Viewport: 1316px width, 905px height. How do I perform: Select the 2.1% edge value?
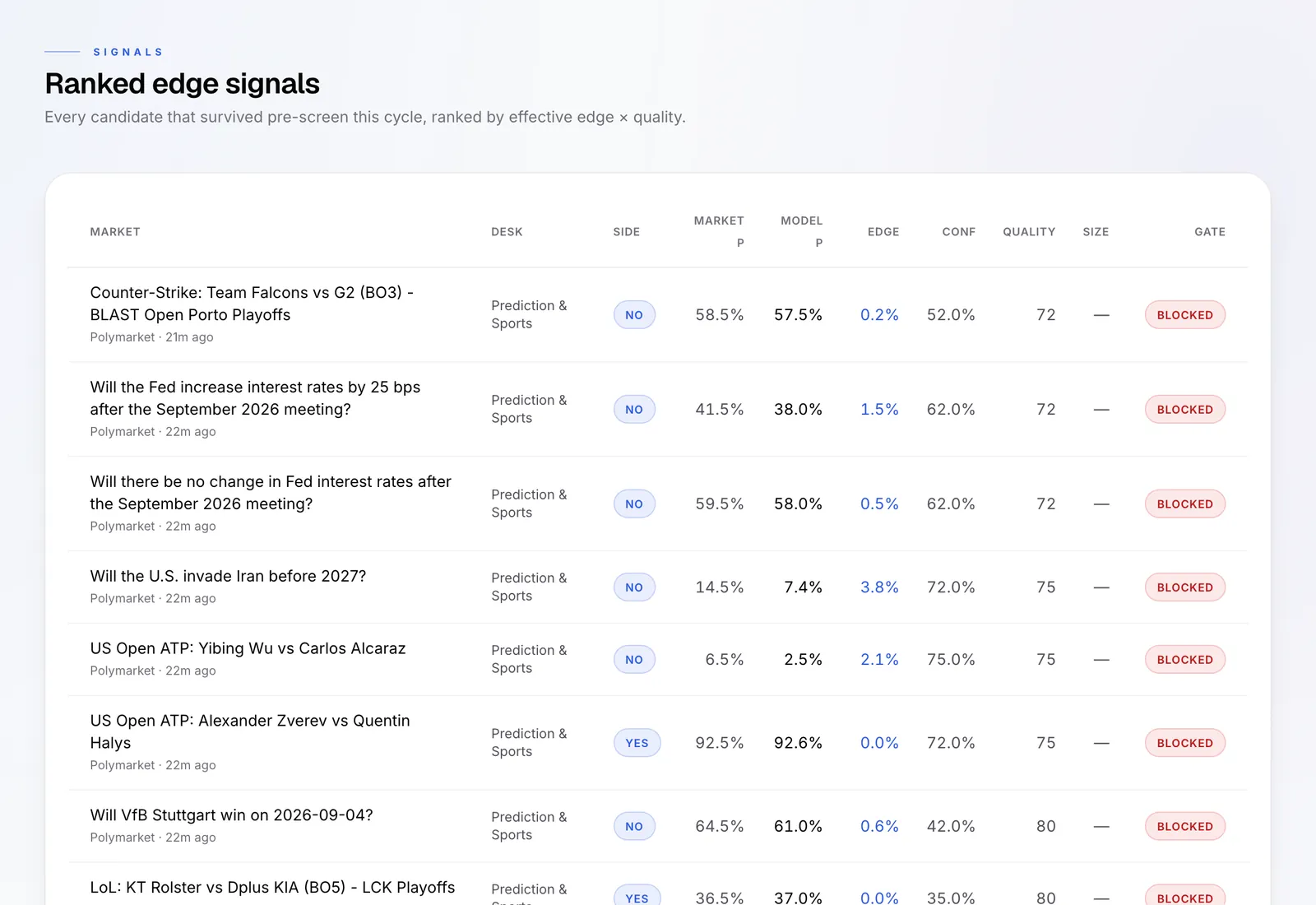point(879,660)
